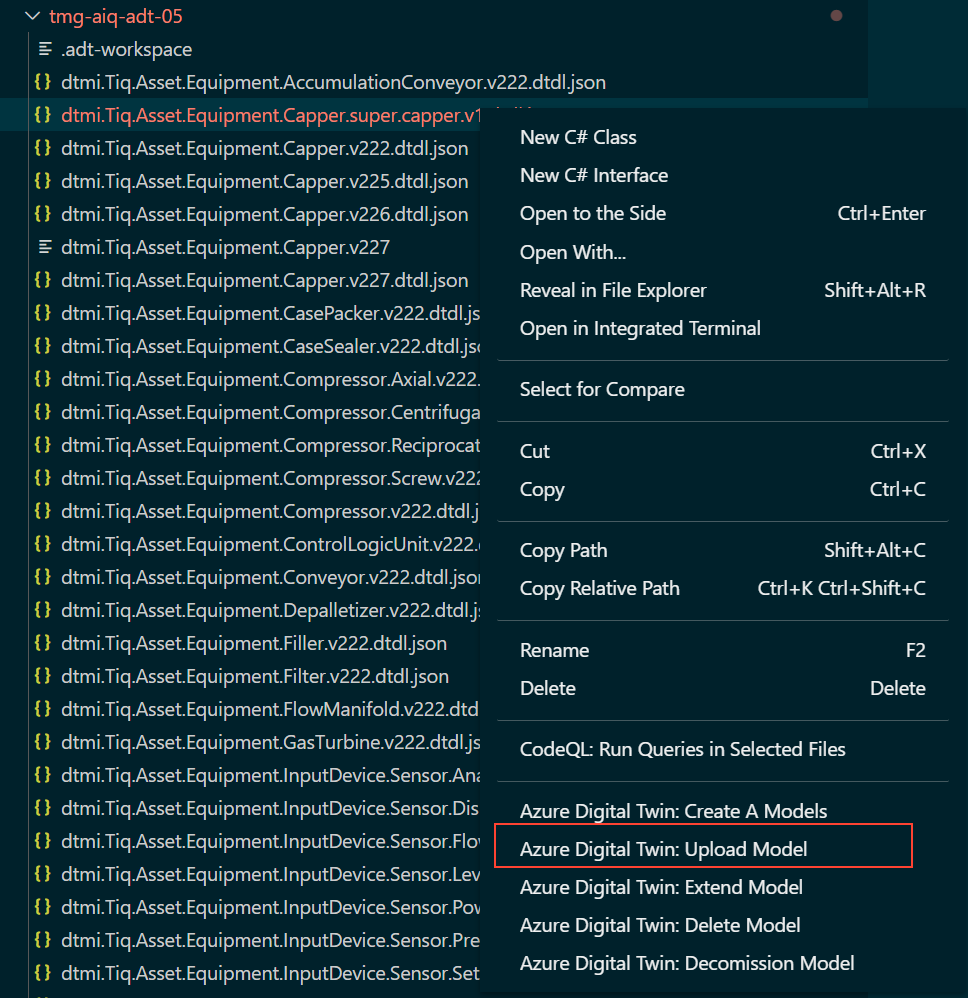The height and width of the screenshot is (998, 968).
Task: Open the InputDevice.Sensor.Pow file
Action: pyautogui.click(x=270, y=908)
